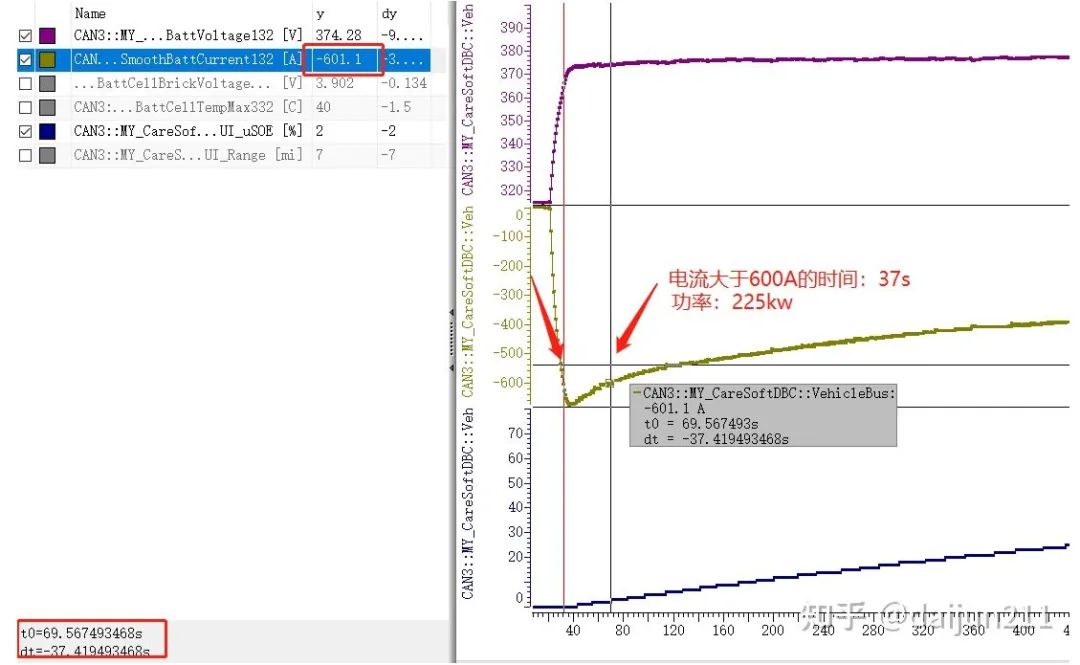The image size is (1080, 665).
Task: Click the -0.134 dy value cell
Action: tap(405, 83)
